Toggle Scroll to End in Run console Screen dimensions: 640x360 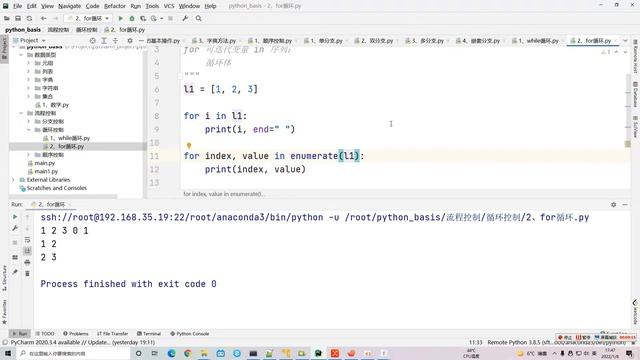point(27,251)
